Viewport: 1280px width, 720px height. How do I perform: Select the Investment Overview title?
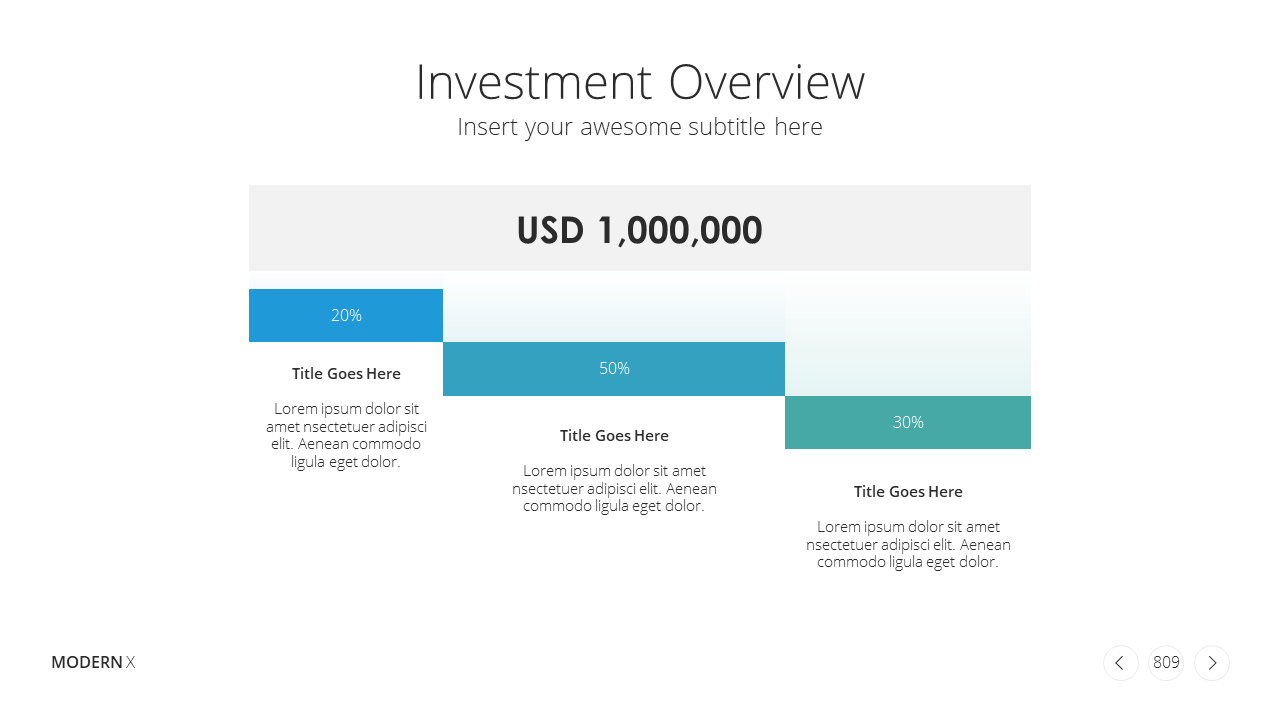(640, 82)
